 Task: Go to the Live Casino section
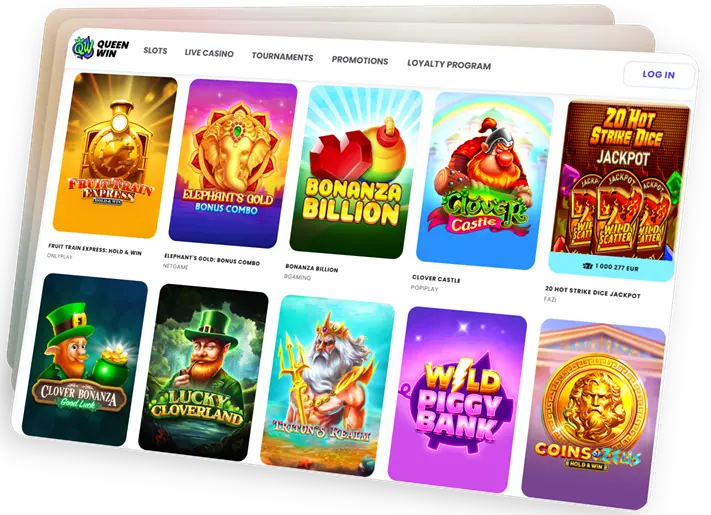coord(209,53)
